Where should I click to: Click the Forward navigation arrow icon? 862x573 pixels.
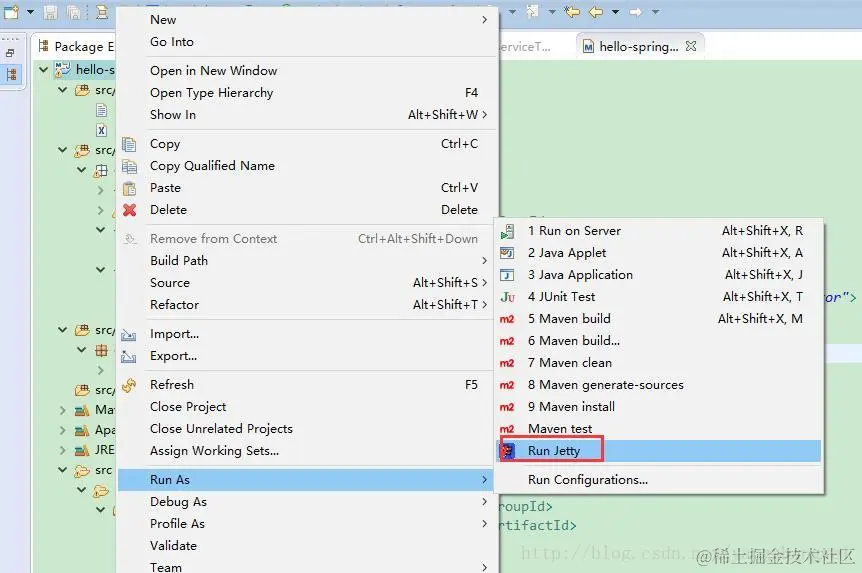coord(636,12)
